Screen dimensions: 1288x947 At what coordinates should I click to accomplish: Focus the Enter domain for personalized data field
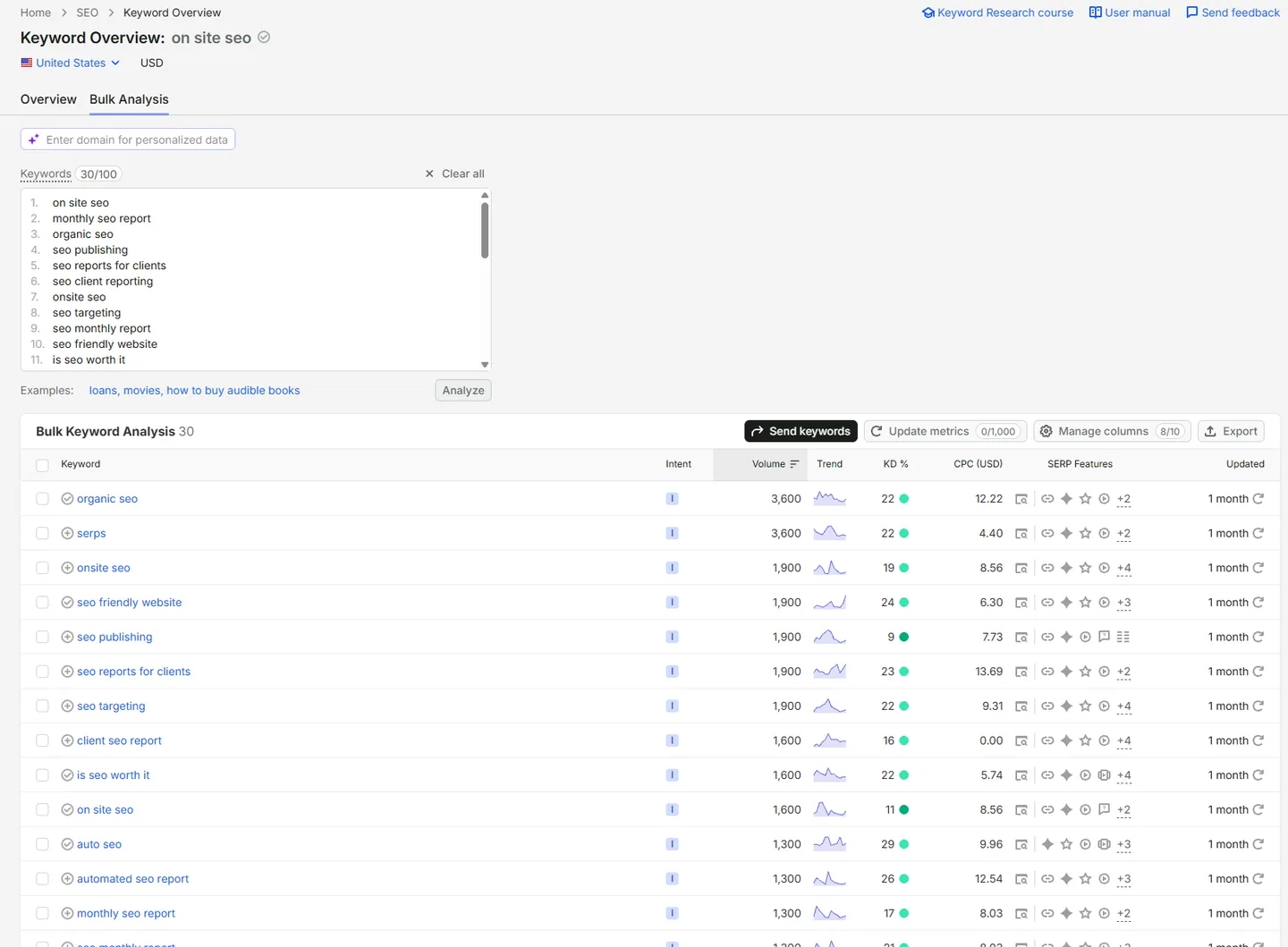click(128, 140)
